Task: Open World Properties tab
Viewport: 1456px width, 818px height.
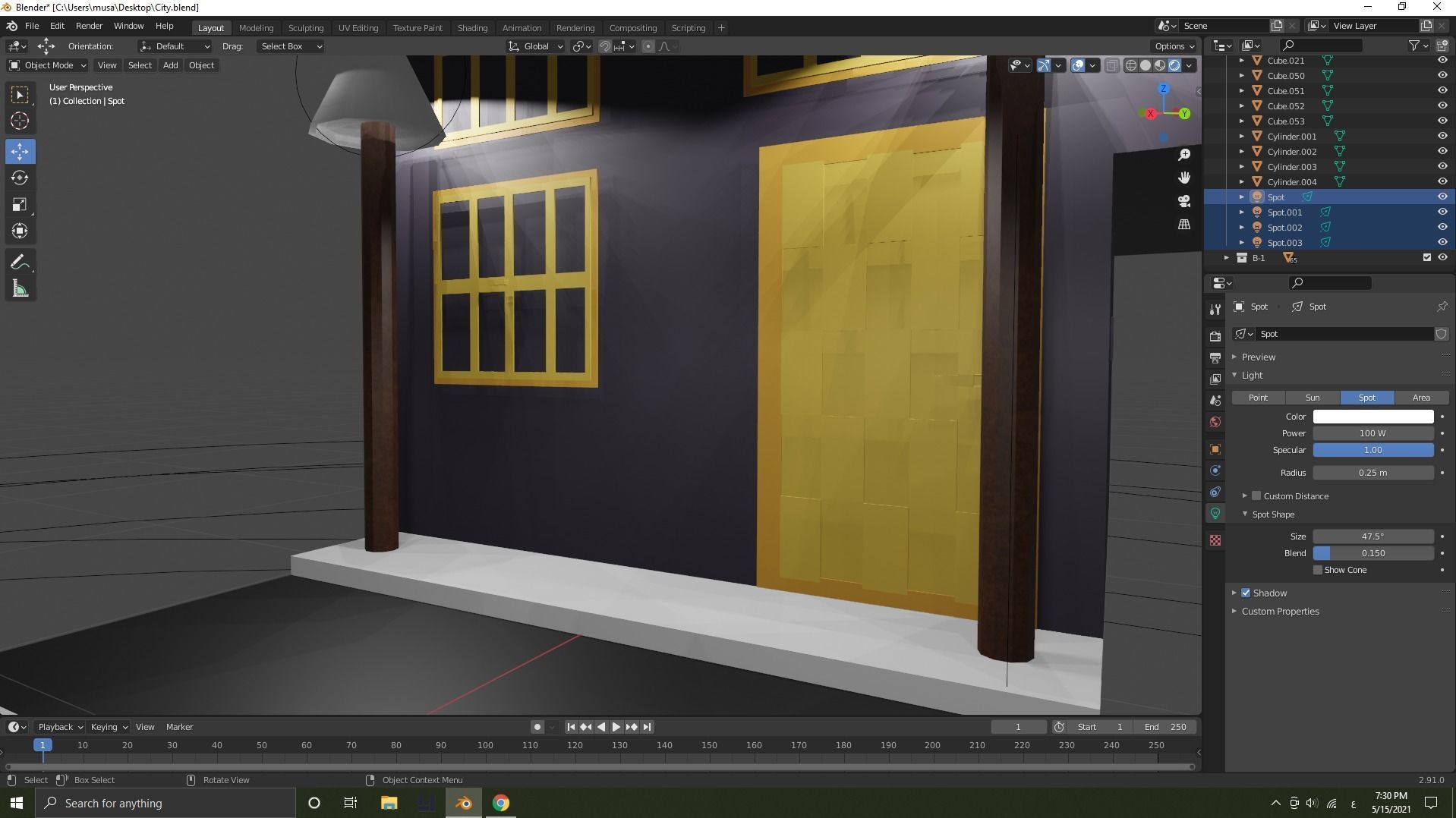Action: tap(1215, 422)
